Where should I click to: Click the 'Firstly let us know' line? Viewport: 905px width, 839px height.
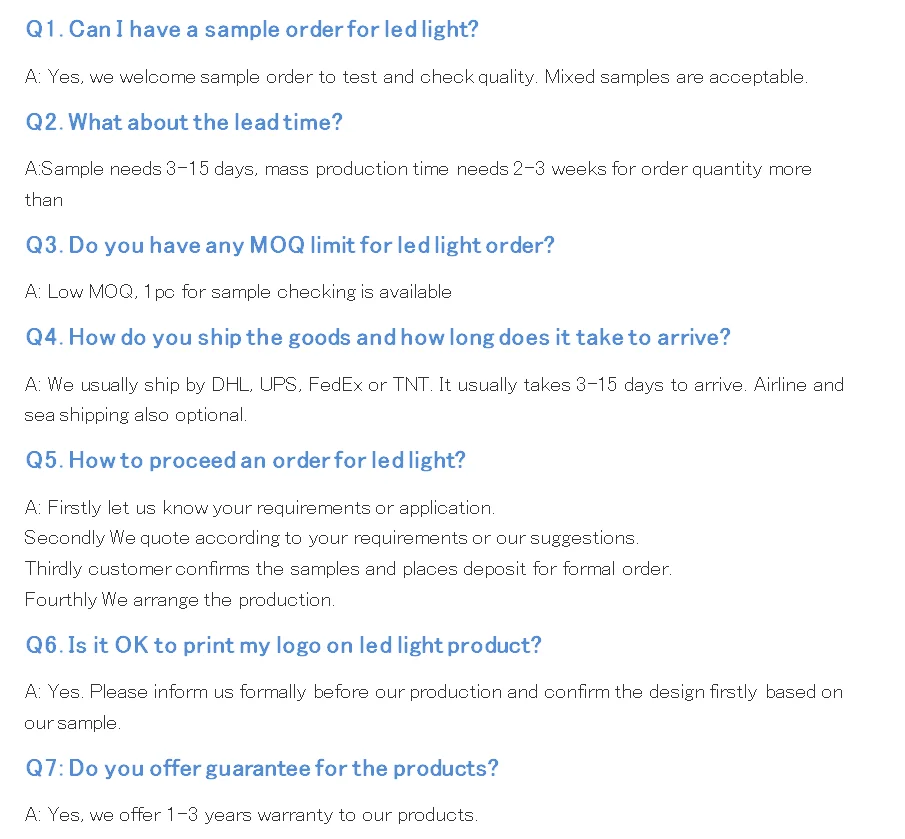tap(259, 508)
